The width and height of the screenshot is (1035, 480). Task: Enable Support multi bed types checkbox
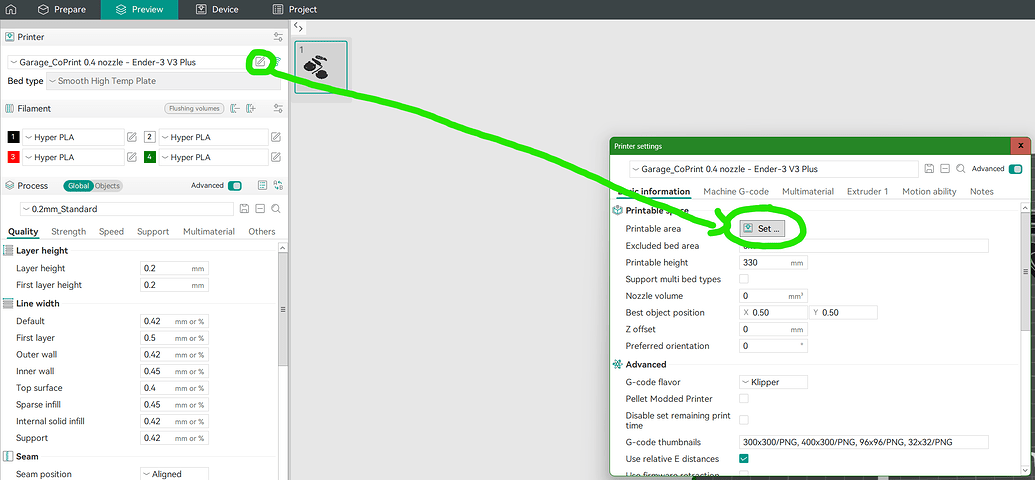pyautogui.click(x=743, y=279)
